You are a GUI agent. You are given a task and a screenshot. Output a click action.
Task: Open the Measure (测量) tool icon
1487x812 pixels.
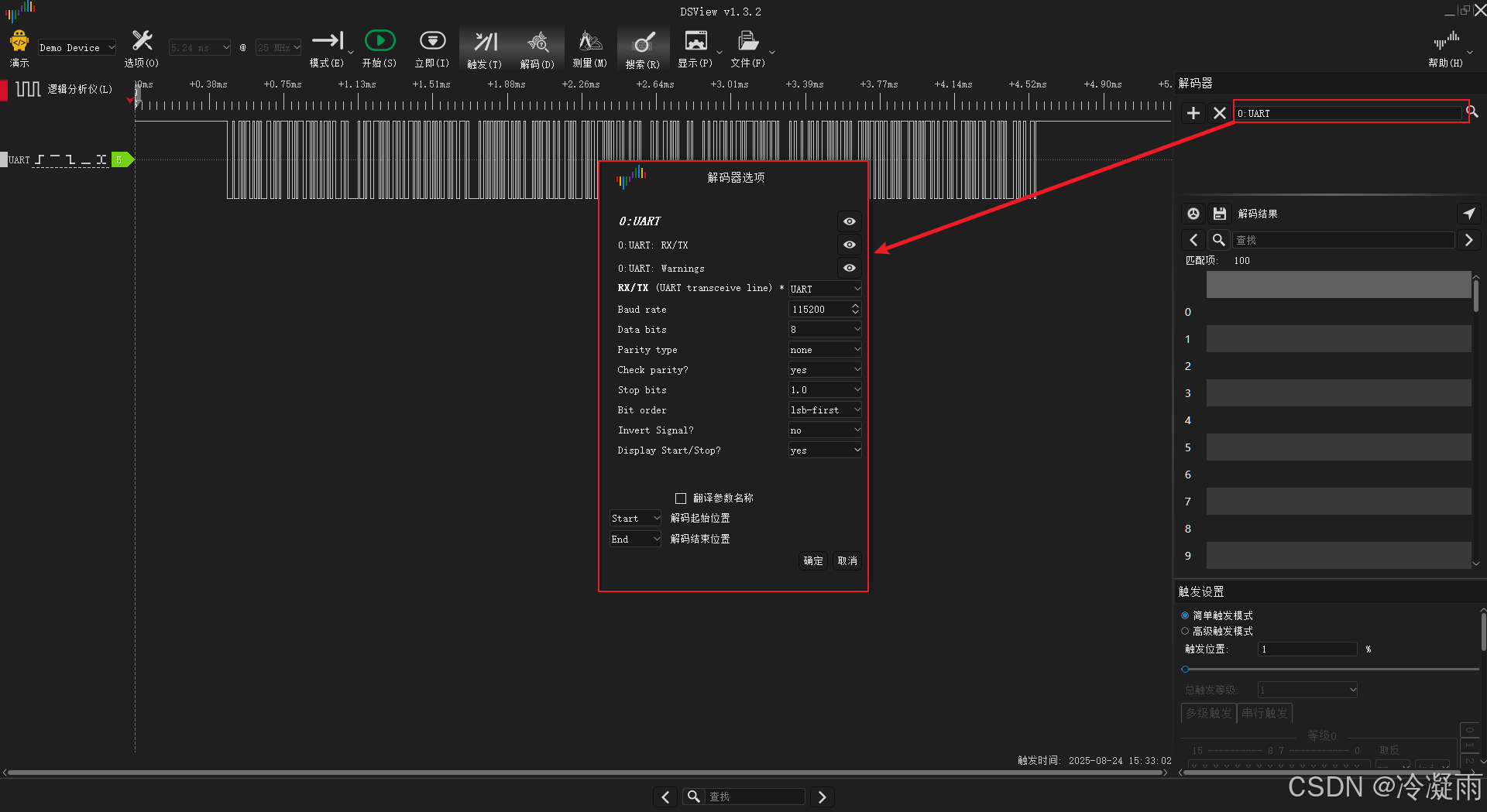(589, 41)
